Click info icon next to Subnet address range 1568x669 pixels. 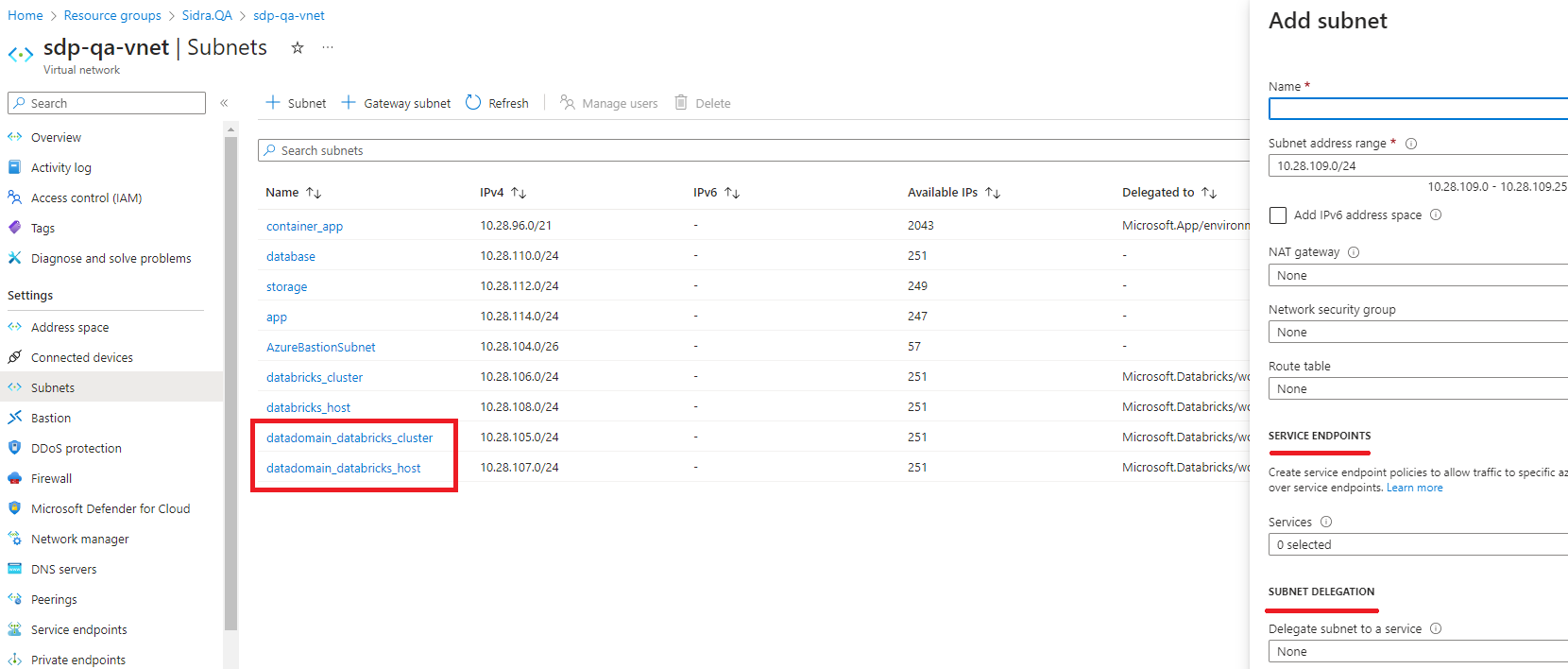click(1411, 144)
